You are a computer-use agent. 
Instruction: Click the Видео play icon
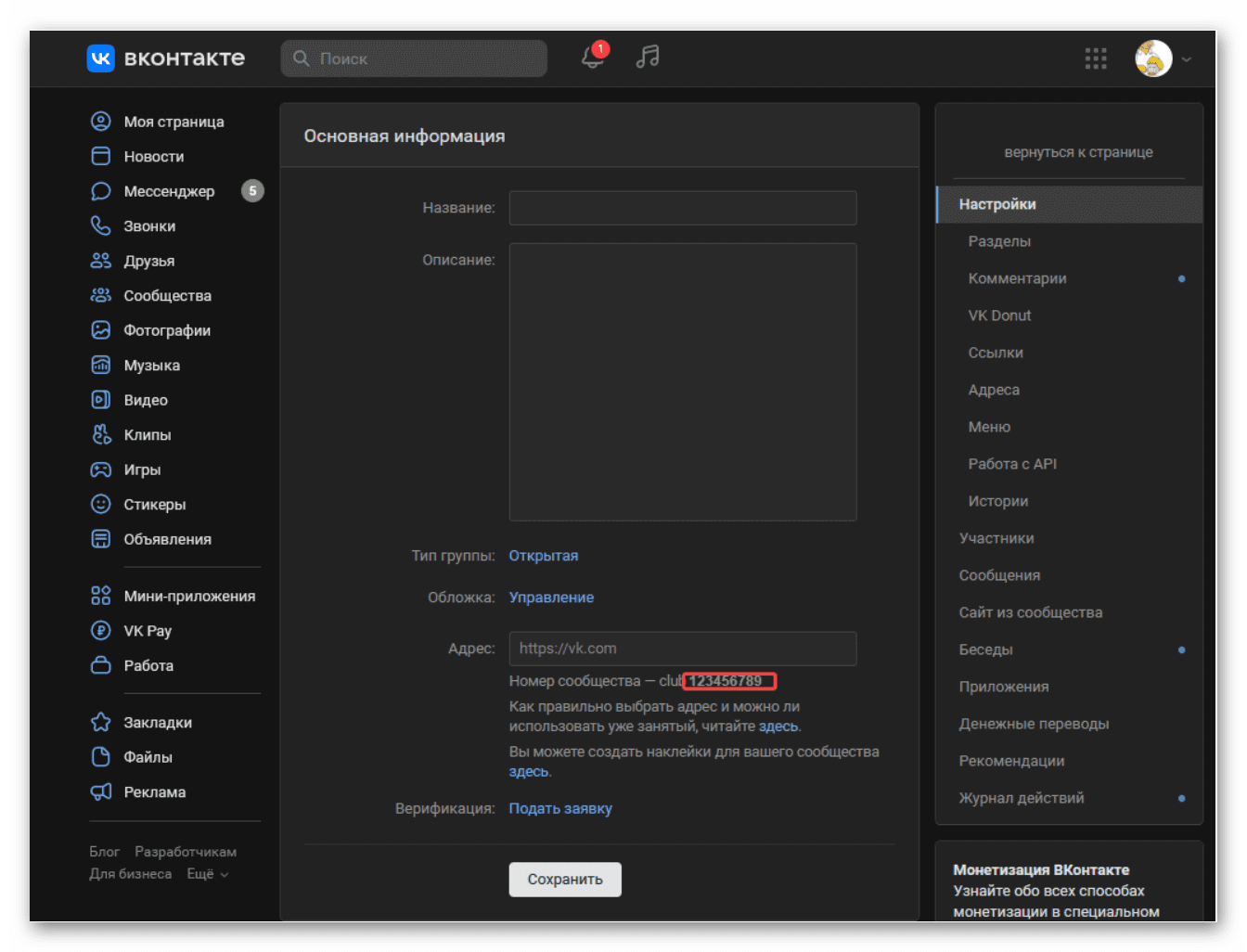(x=100, y=400)
